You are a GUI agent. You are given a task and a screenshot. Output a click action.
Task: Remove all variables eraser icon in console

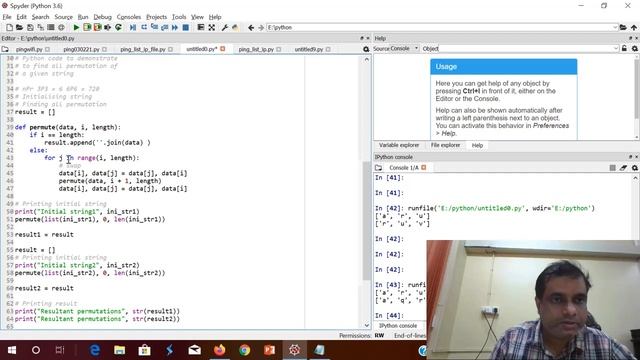coord(623,168)
